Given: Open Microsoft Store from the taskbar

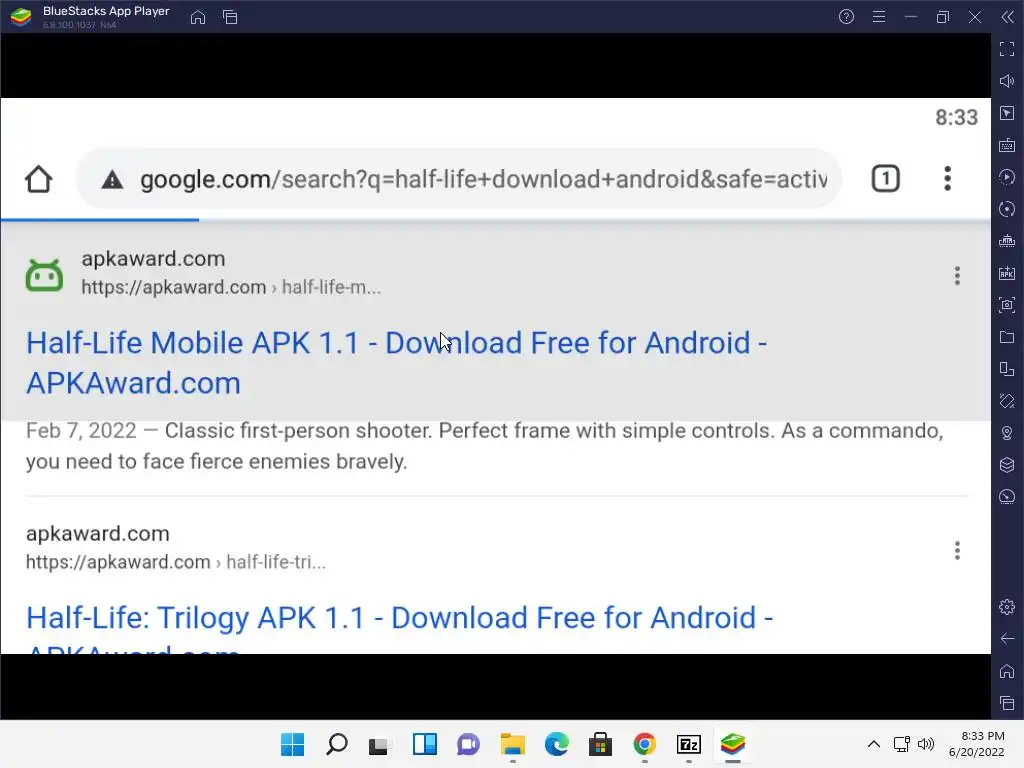Looking at the screenshot, I should click(600, 744).
